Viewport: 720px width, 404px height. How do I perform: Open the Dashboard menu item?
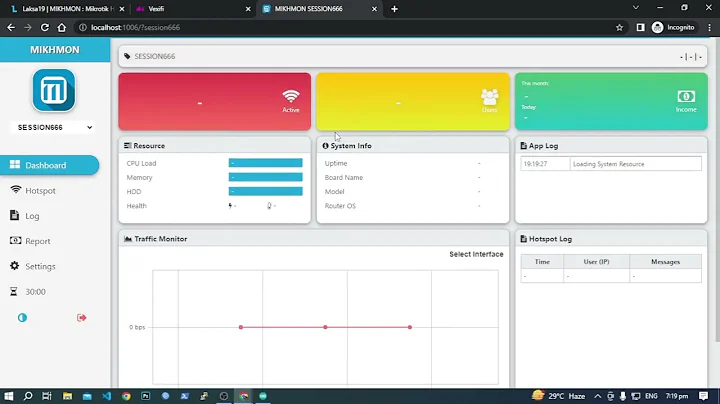tap(49, 165)
